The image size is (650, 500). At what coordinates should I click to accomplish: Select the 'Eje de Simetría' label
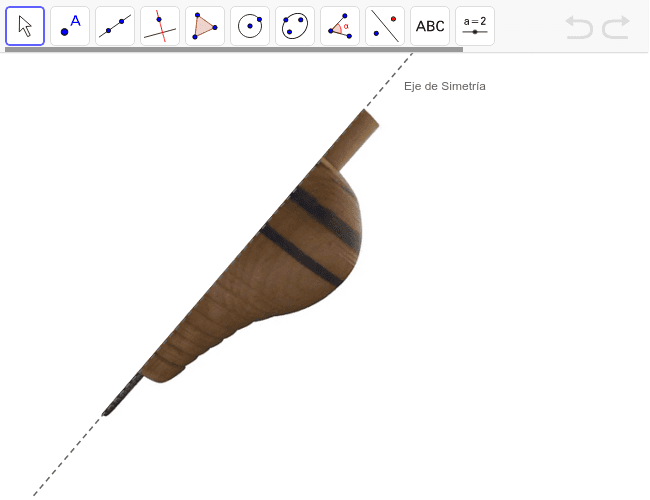445,86
